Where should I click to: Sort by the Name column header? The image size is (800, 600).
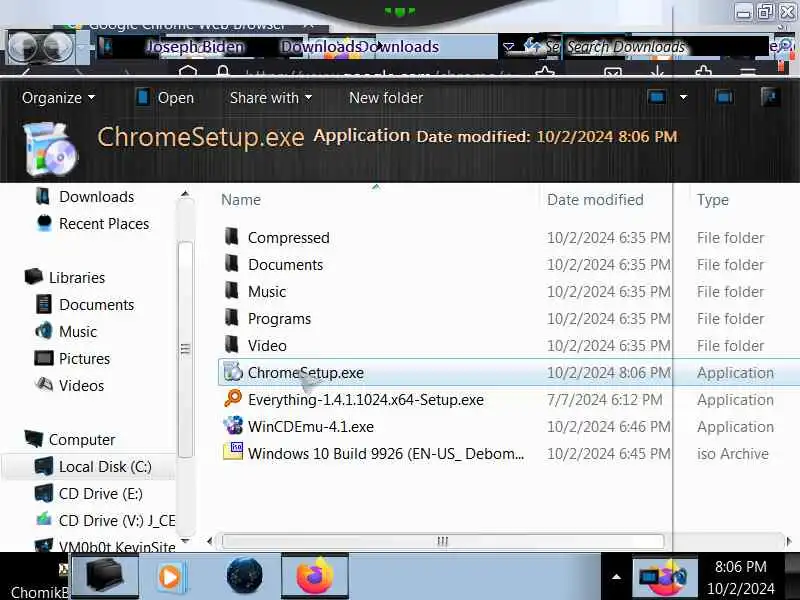pyautogui.click(x=241, y=200)
